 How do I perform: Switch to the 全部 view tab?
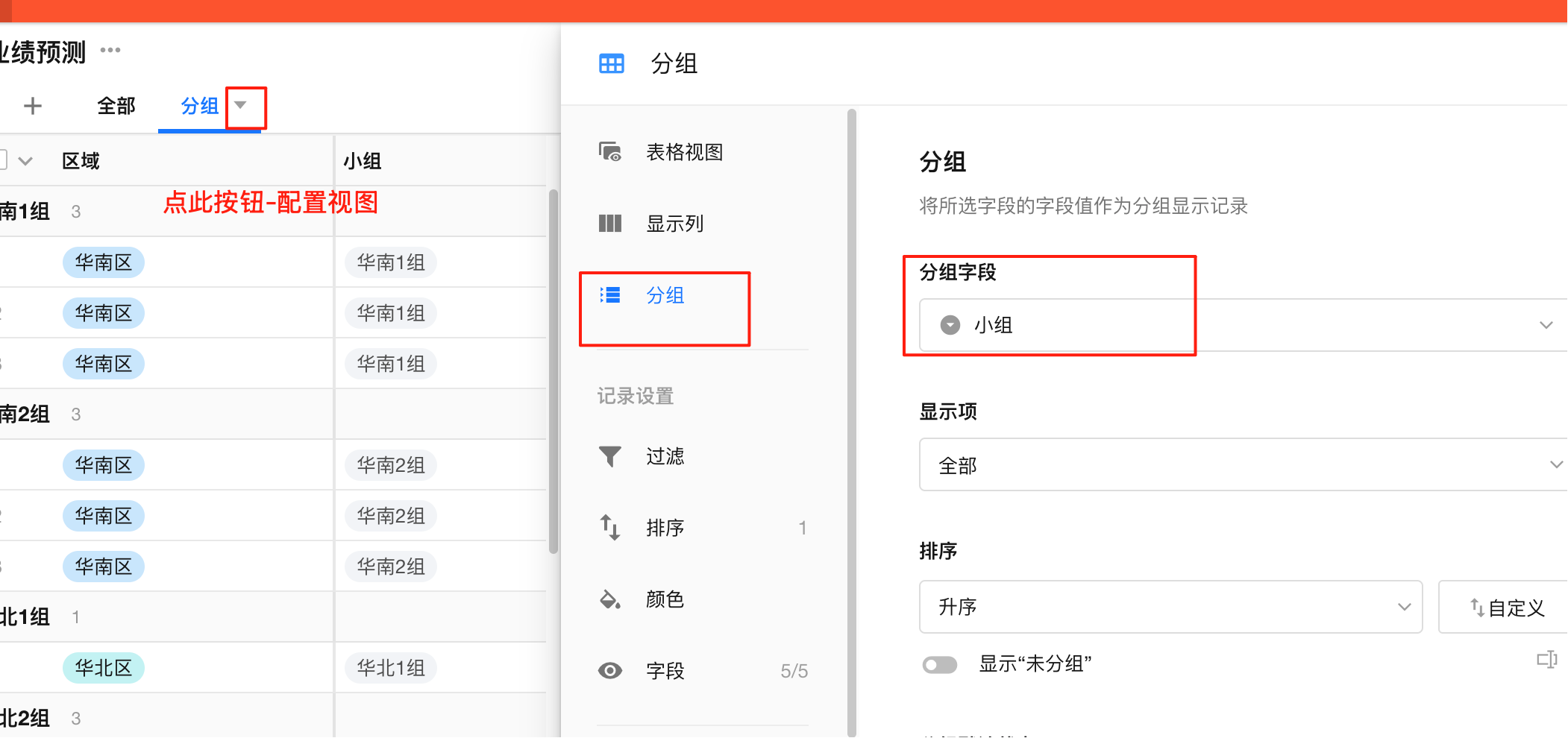(116, 106)
